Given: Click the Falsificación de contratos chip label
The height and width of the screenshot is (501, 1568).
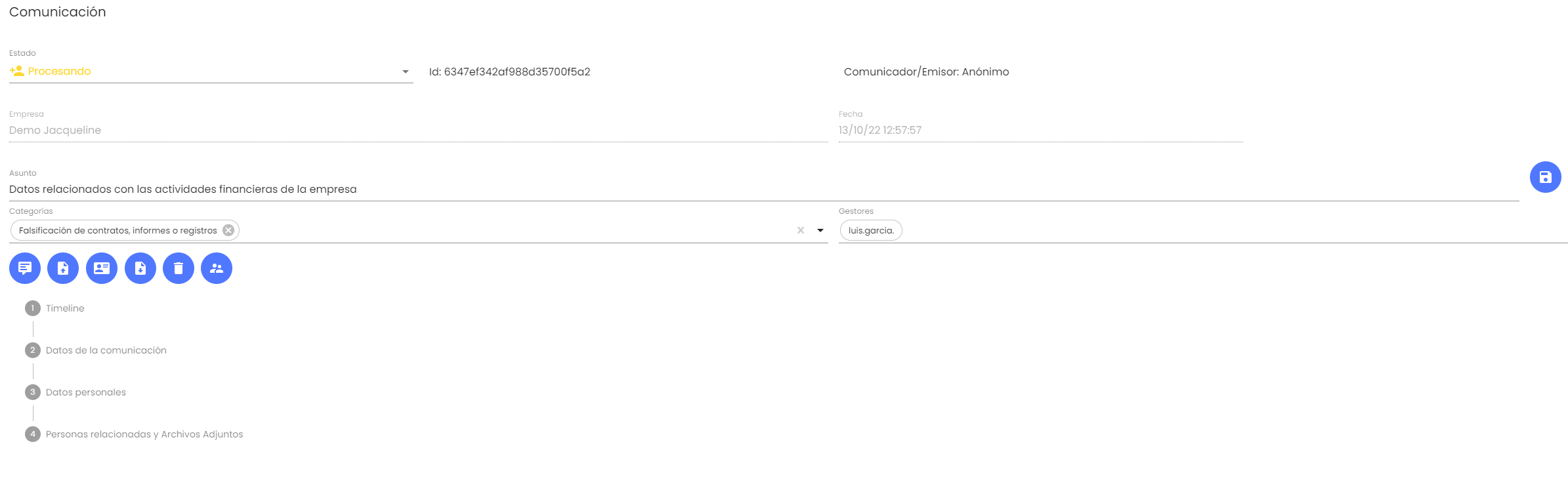Looking at the screenshot, I should coord(117,230).
